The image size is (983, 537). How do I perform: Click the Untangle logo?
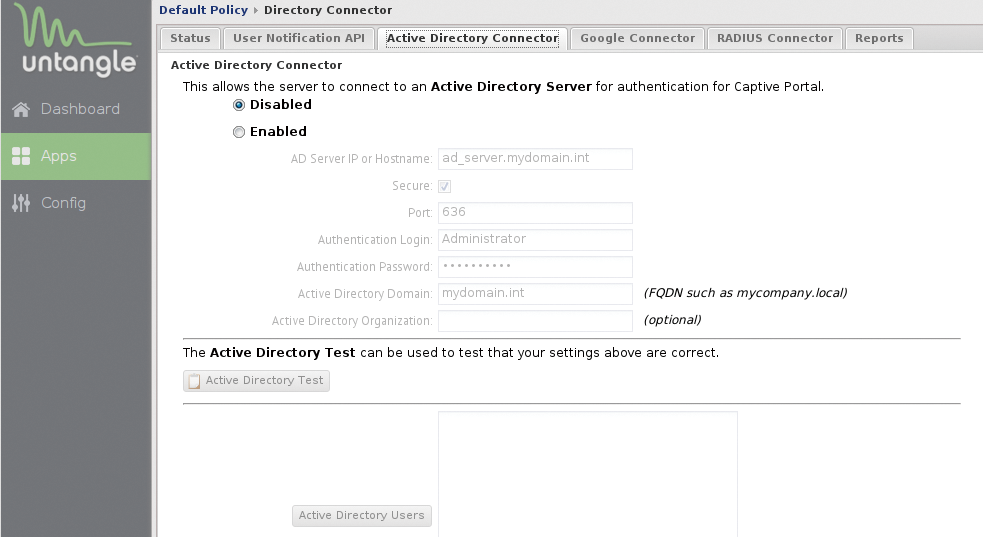click(x=76, y=40)
